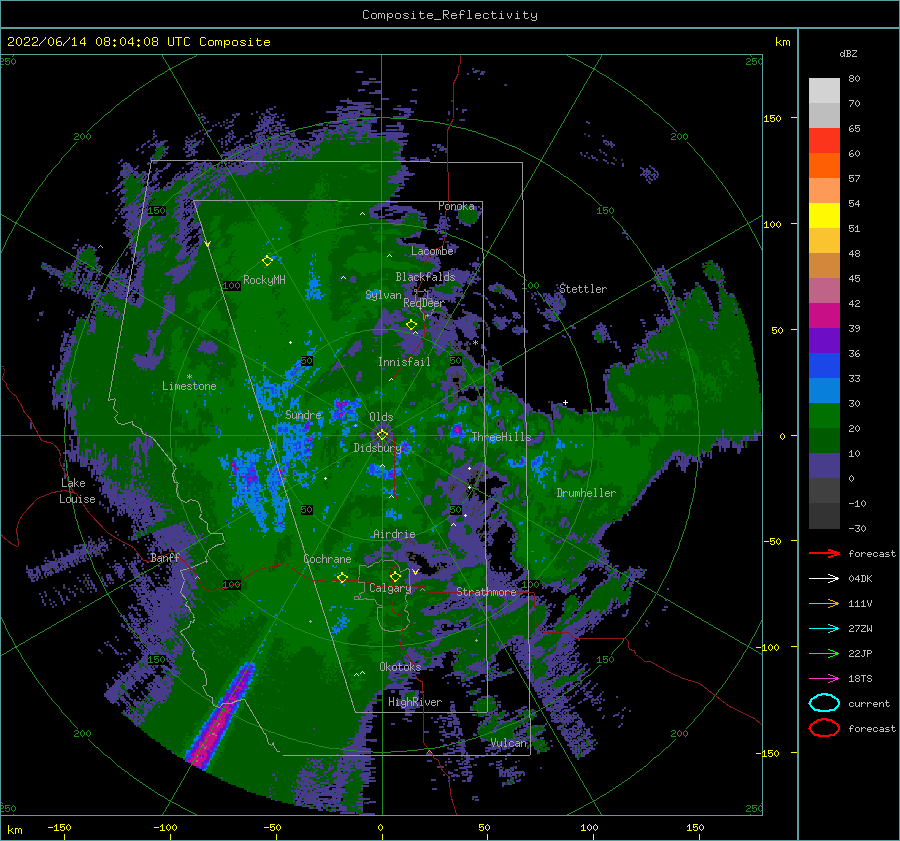Click the yellow diamond marker near RockyMH

267,261
